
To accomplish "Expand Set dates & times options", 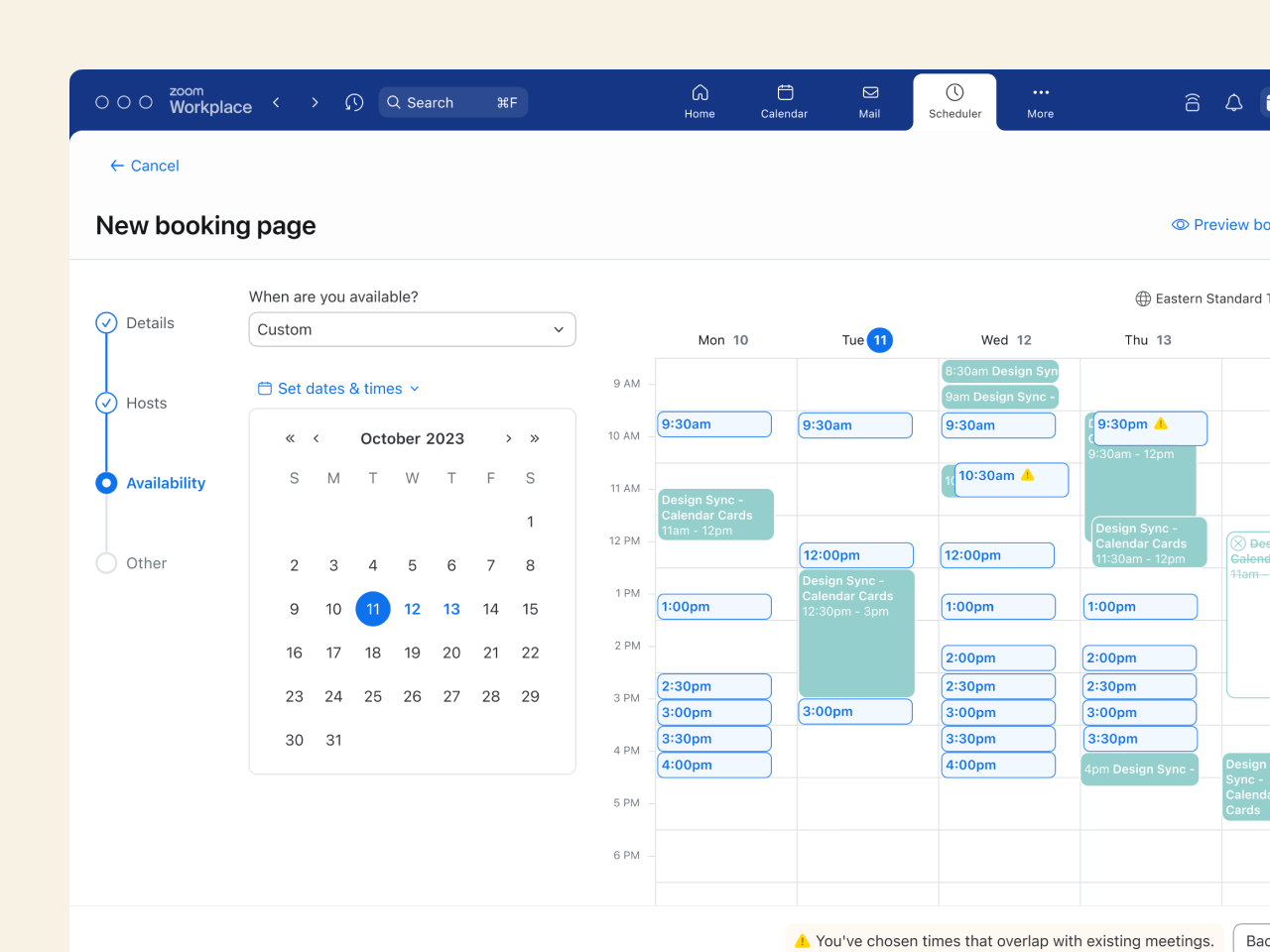I will (x=338, y=389).
